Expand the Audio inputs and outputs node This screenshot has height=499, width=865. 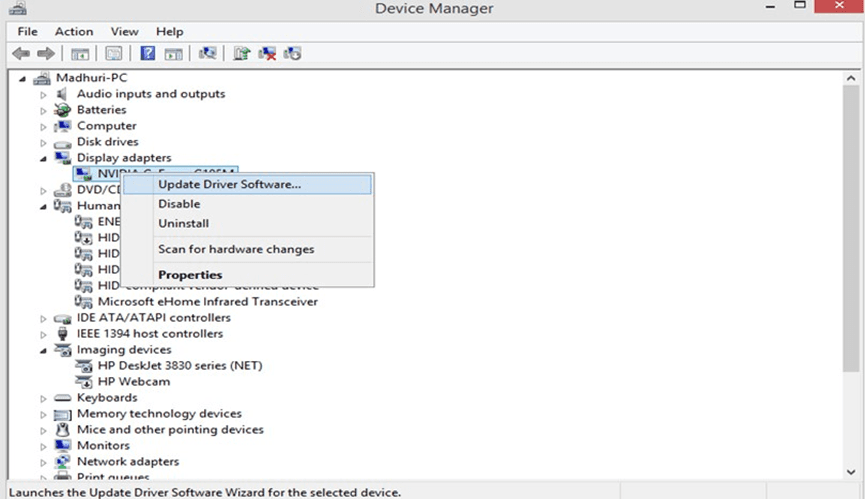point(43,95)
